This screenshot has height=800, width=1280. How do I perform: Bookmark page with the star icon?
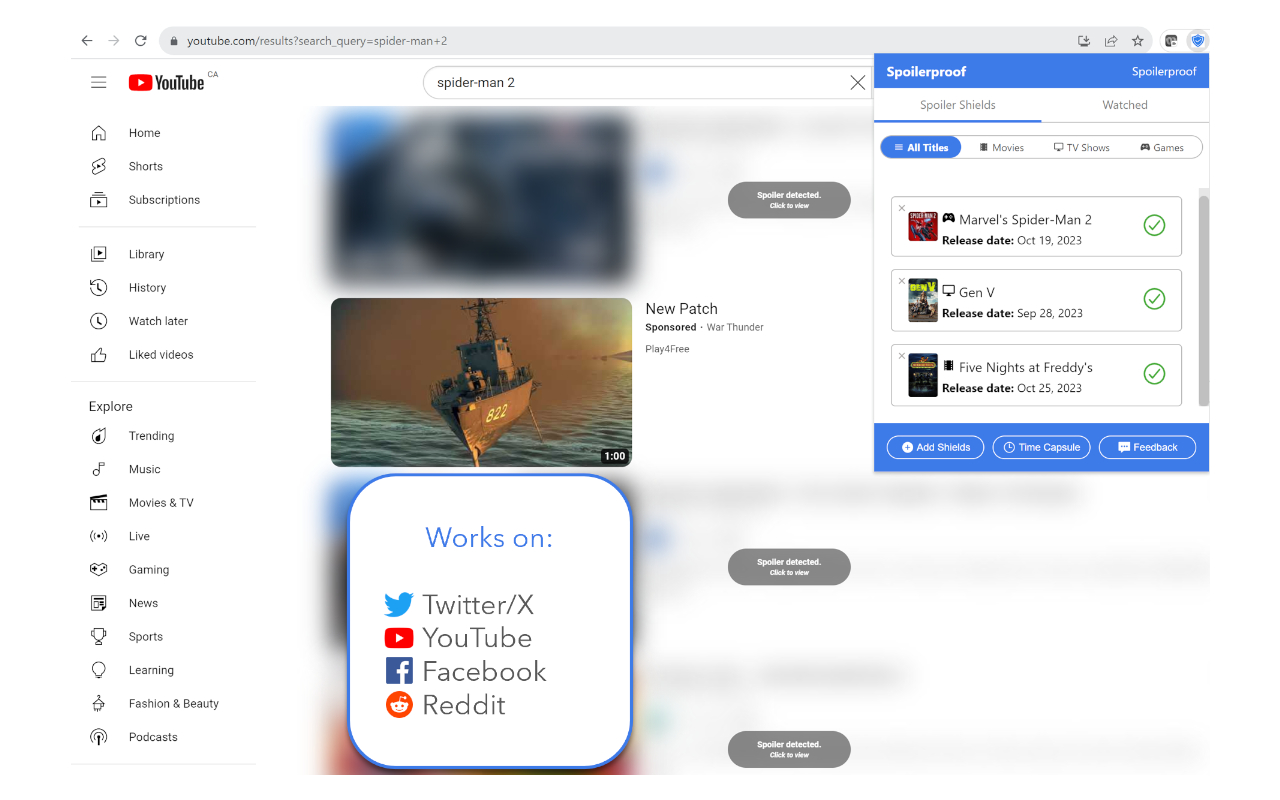pos(1137,41)
